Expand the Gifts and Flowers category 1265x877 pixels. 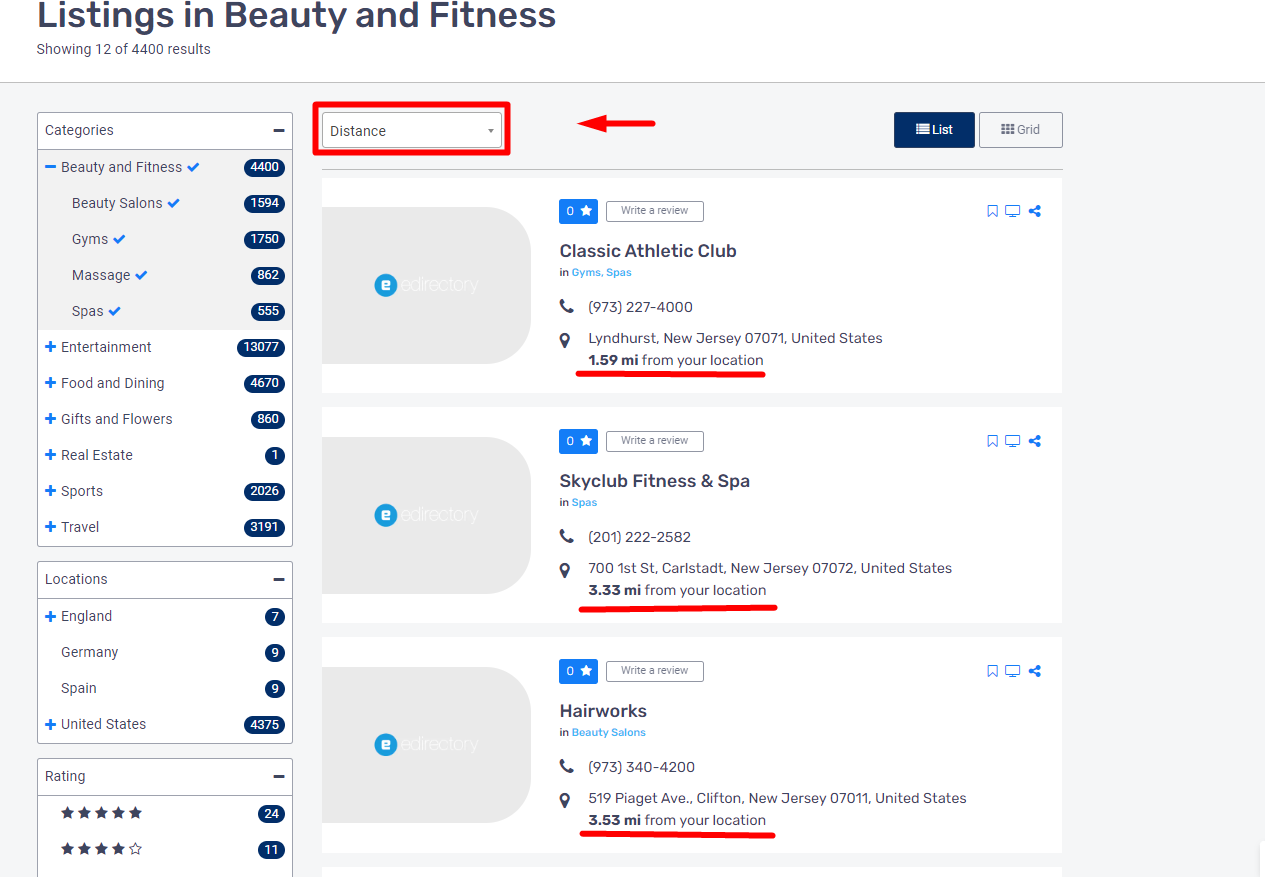click(50, 419)
